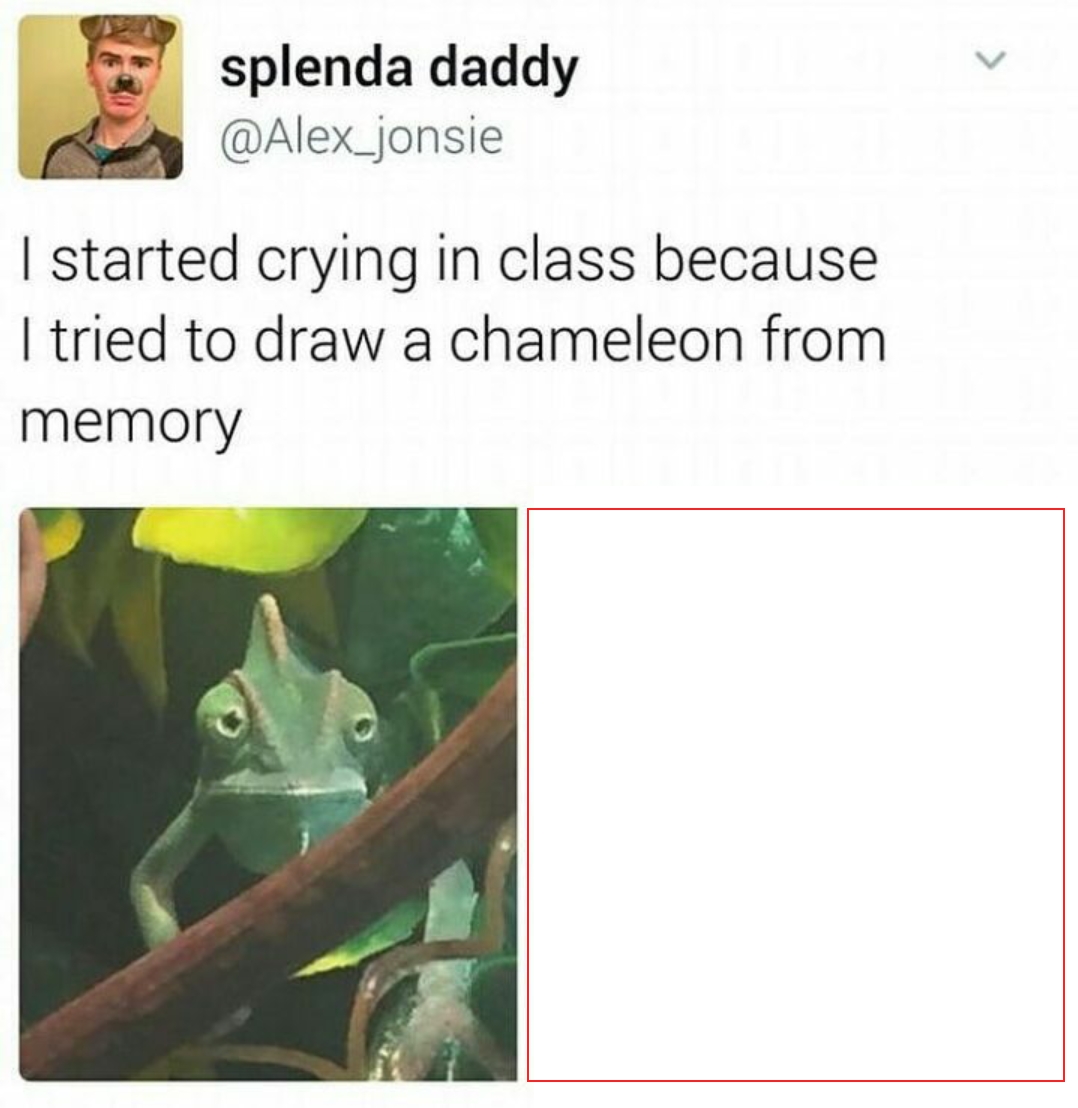Tap the dog filter nose on the avatar
Screen dimensions: 1078x1108
tap(124, 83)
